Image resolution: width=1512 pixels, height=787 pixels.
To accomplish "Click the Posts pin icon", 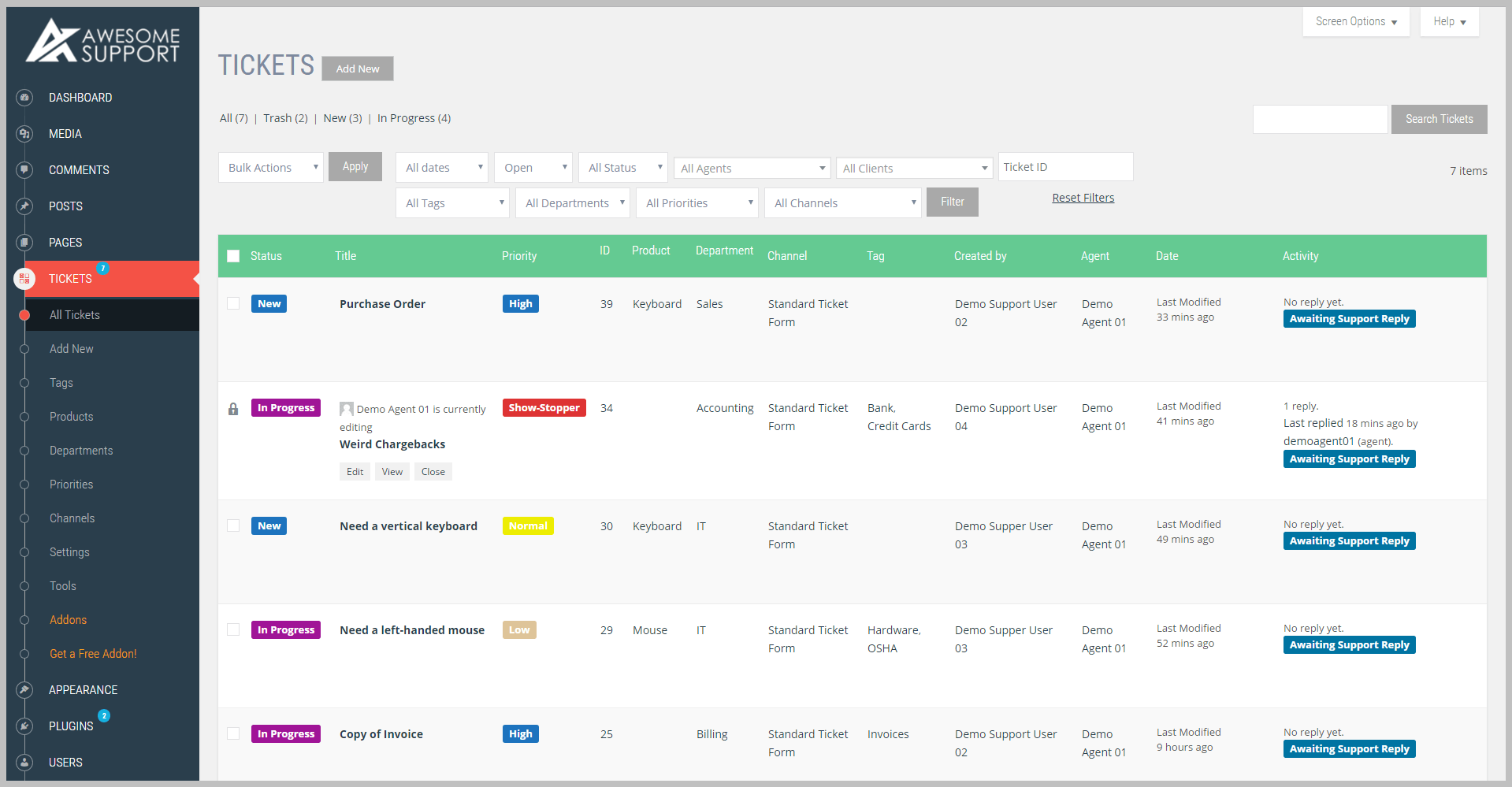I will click(24, 206).
